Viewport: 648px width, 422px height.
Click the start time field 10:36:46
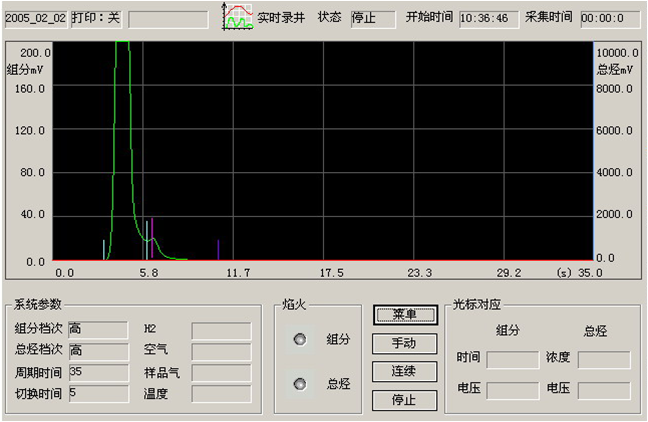point(489,19)
